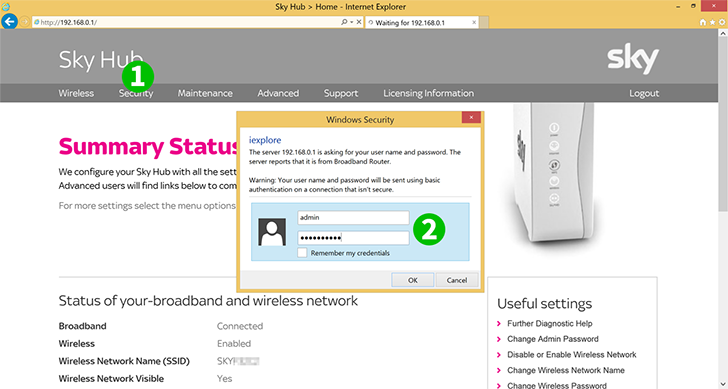Screen dimensions: 728x389
Task: Click the browser Back arrow button
Action: point(9,21)
